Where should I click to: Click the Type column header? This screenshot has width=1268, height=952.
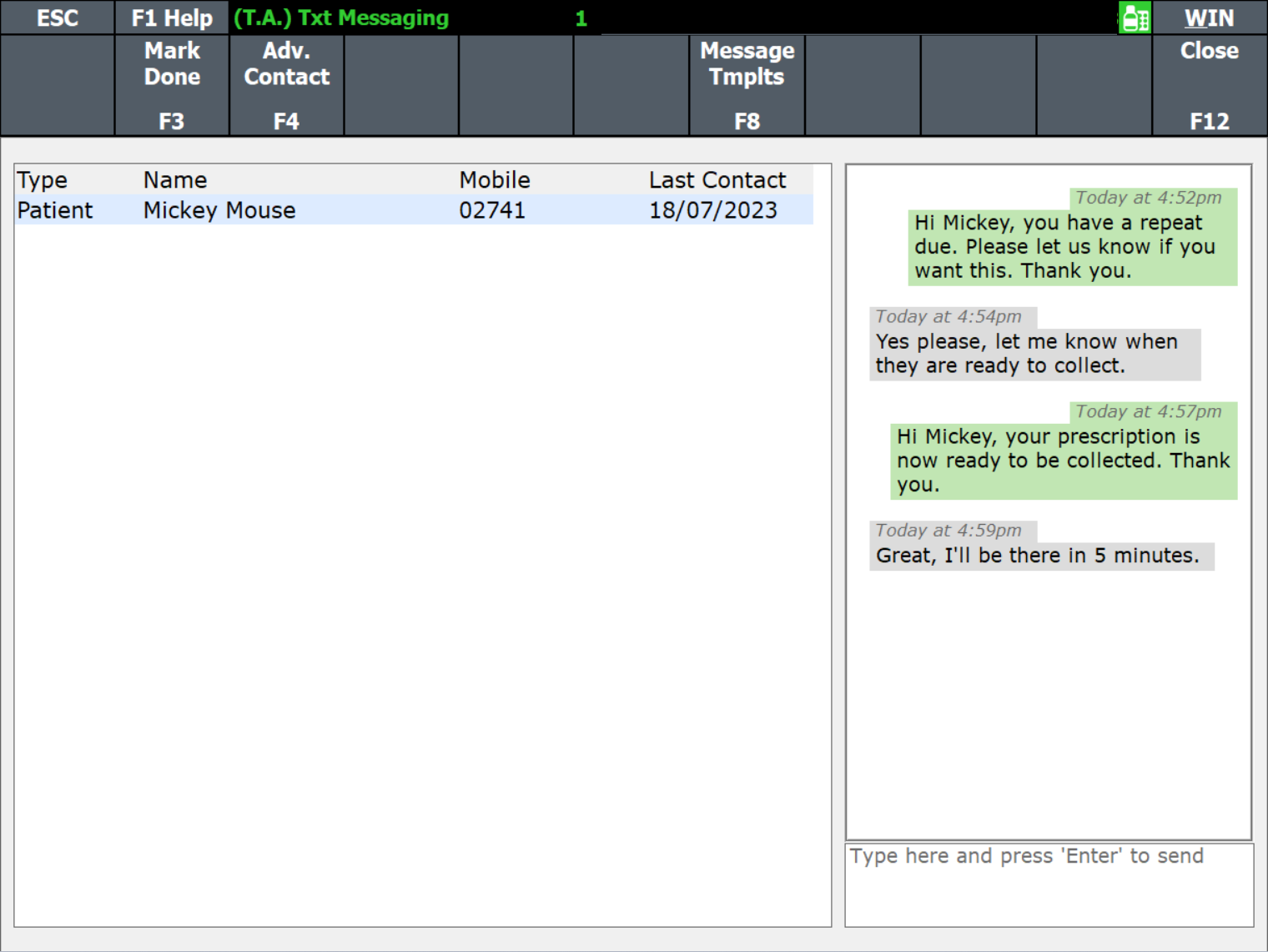tap(43, 180)
